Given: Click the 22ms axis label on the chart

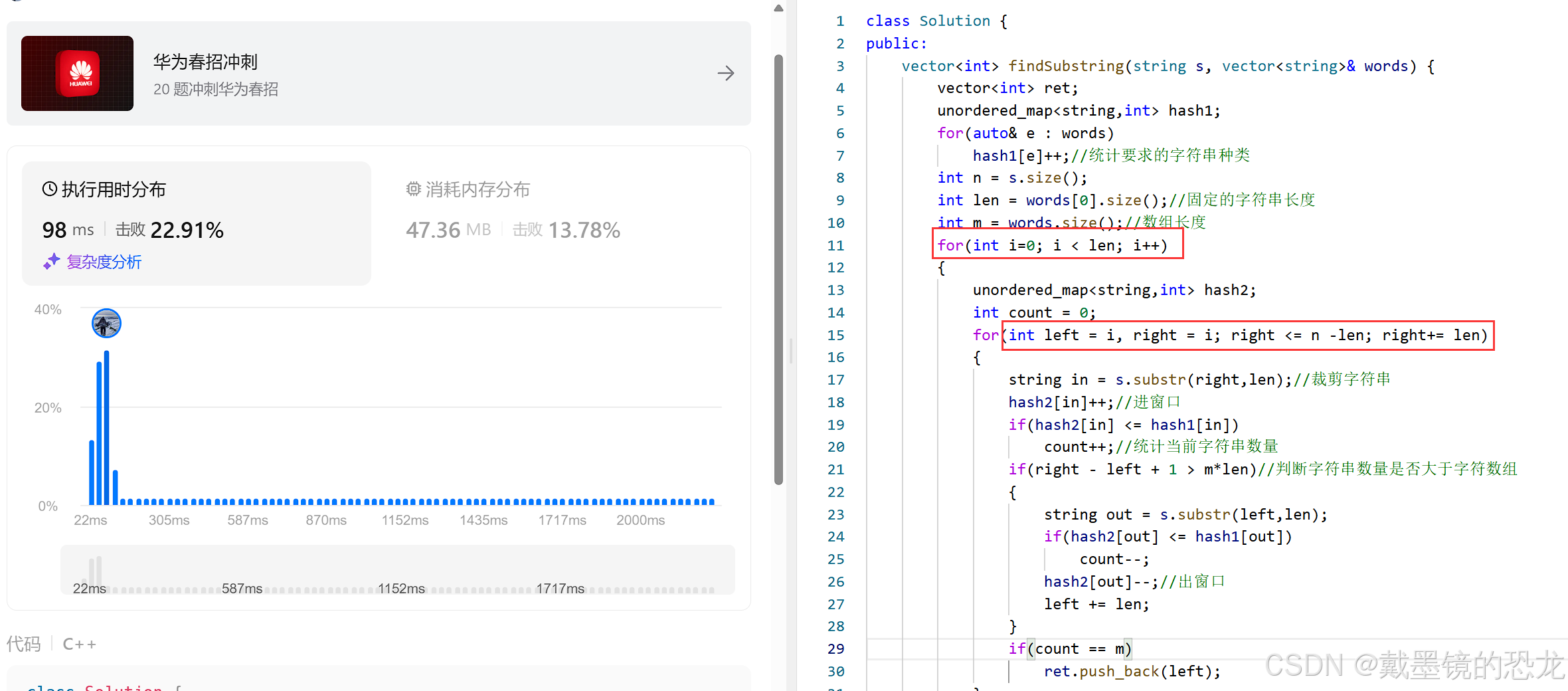Looking at the screenshot, I should coord(90,520).
